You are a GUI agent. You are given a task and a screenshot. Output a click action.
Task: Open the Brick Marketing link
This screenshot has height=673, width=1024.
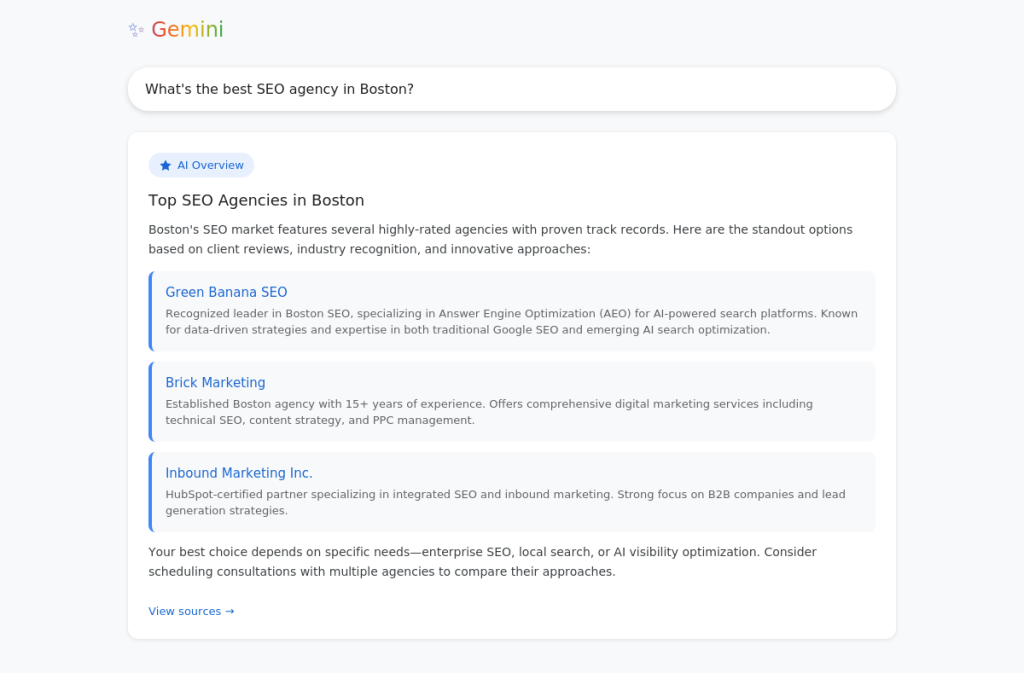click(x=215, y=382)
